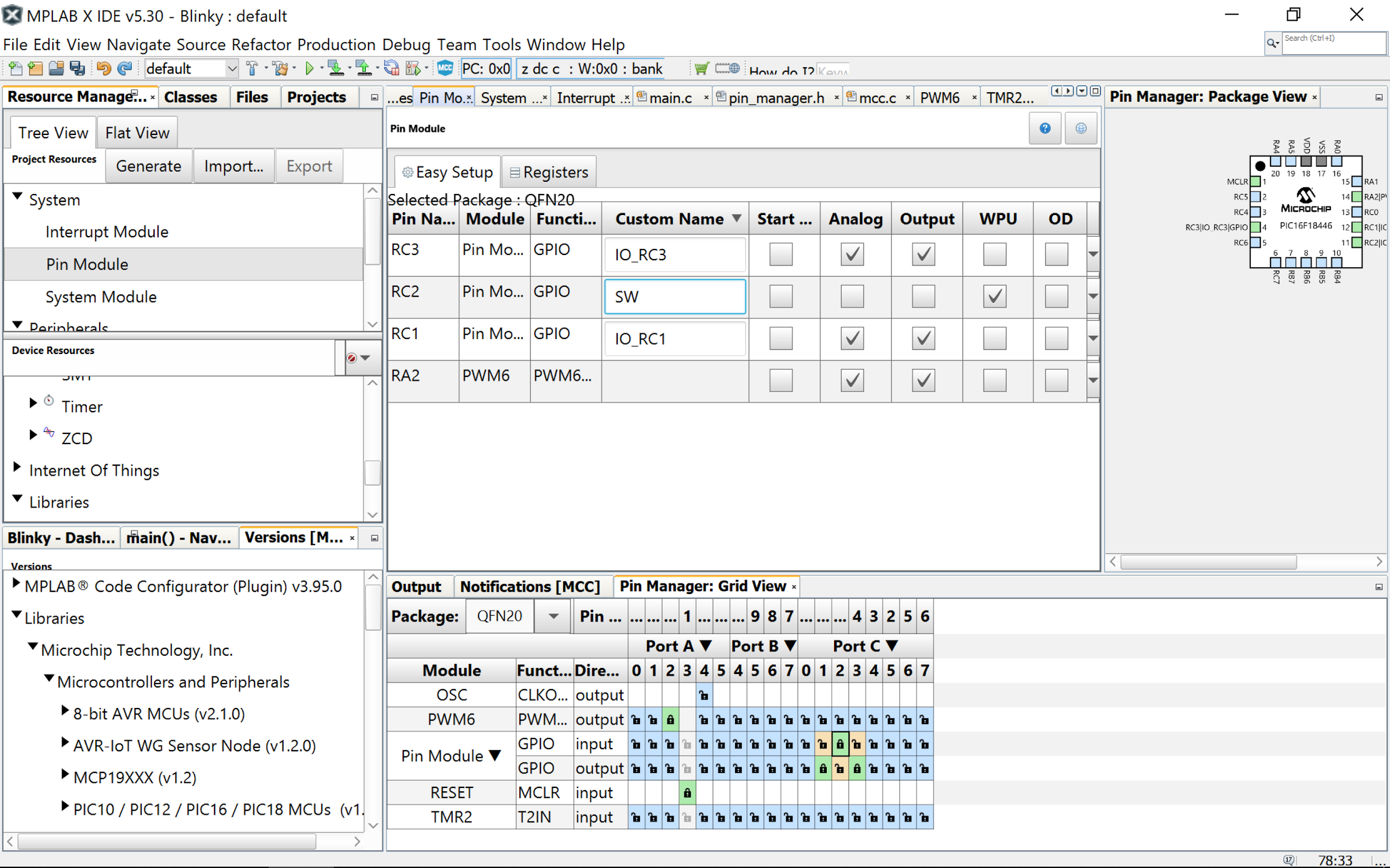This screenshot has width=1390, height=868.
Task: Click the globe button in Pin Module
Action: [1081, 128]
